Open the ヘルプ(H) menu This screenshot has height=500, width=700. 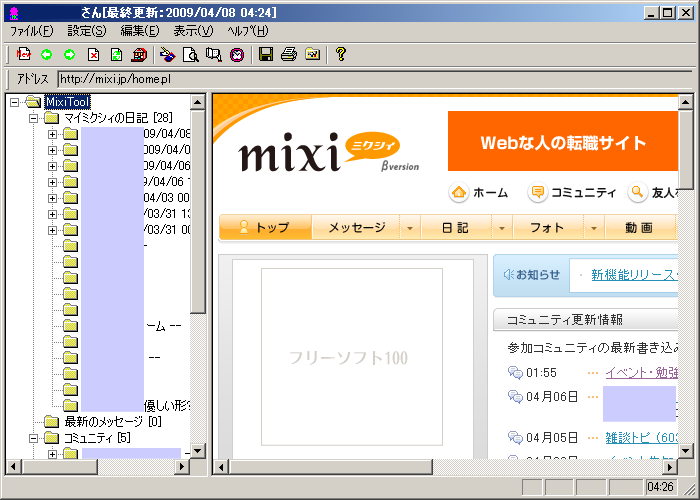pos(248,31)
